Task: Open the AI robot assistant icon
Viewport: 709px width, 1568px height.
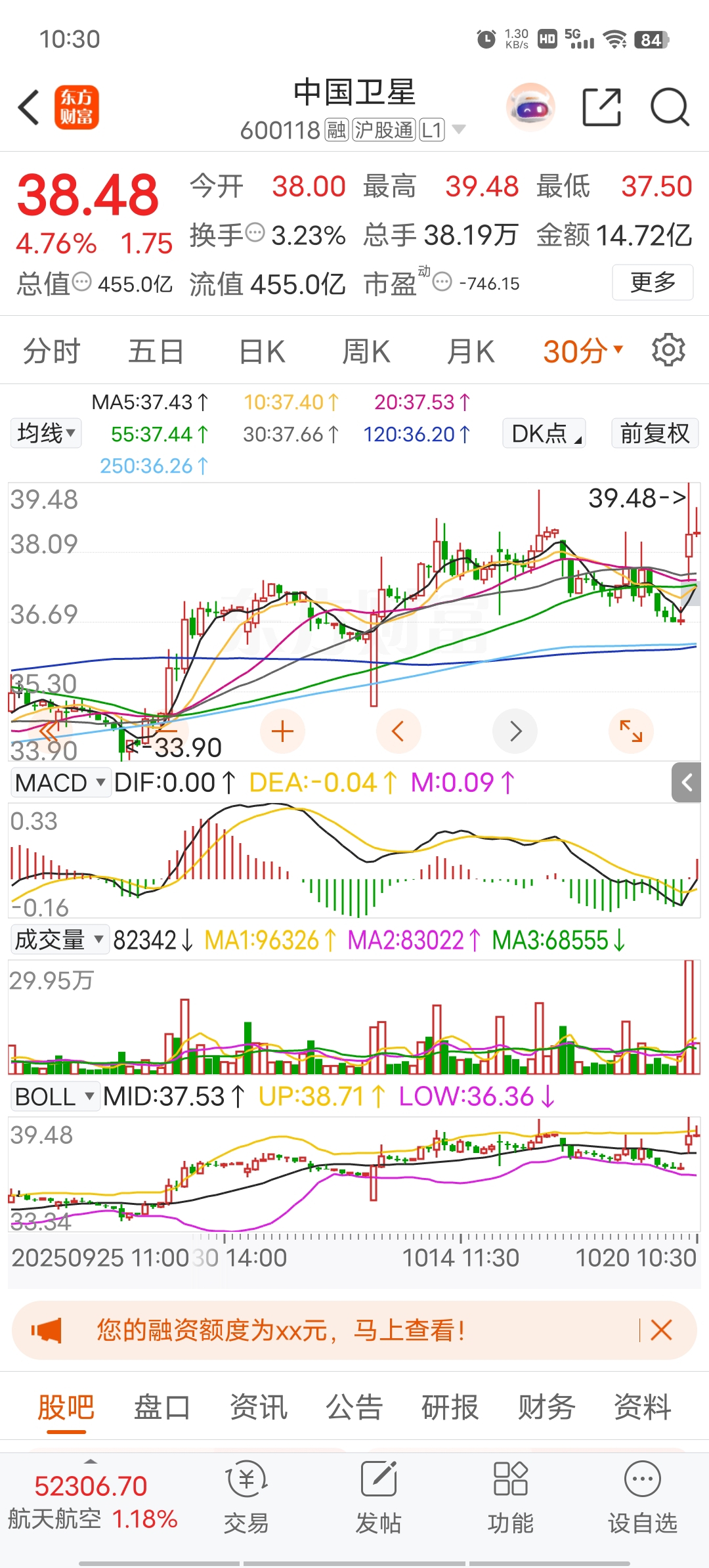Action: [x=530, y=107]
